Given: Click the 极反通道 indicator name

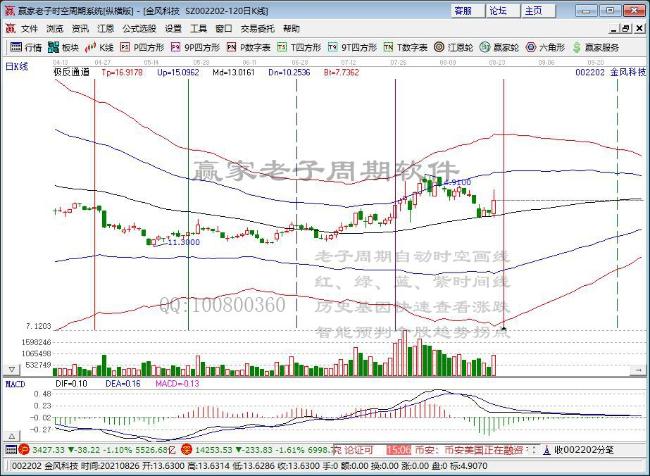Looking at the screenshot, I should pos(71,72).
